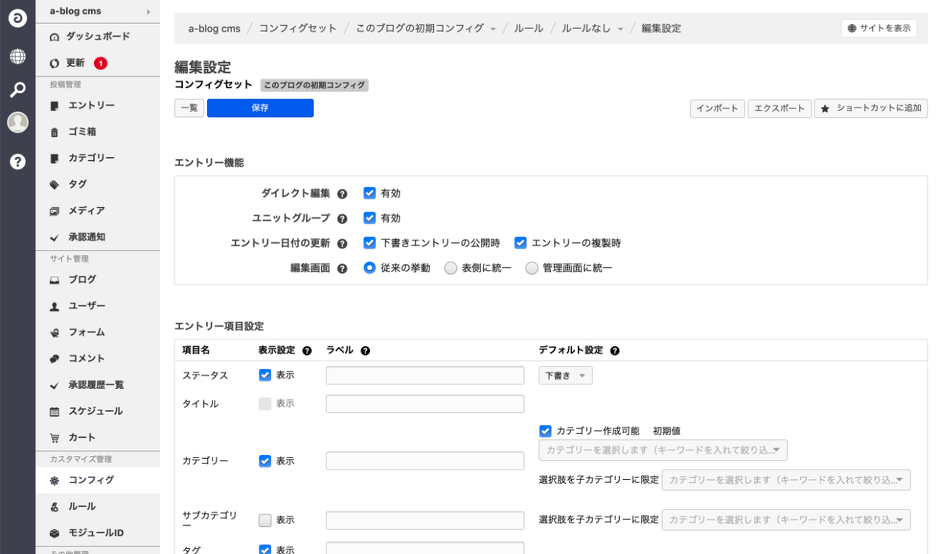Select コンフィグ in sidebar
This screenshot has height=554, width=940.
click(x=98, y=480)
